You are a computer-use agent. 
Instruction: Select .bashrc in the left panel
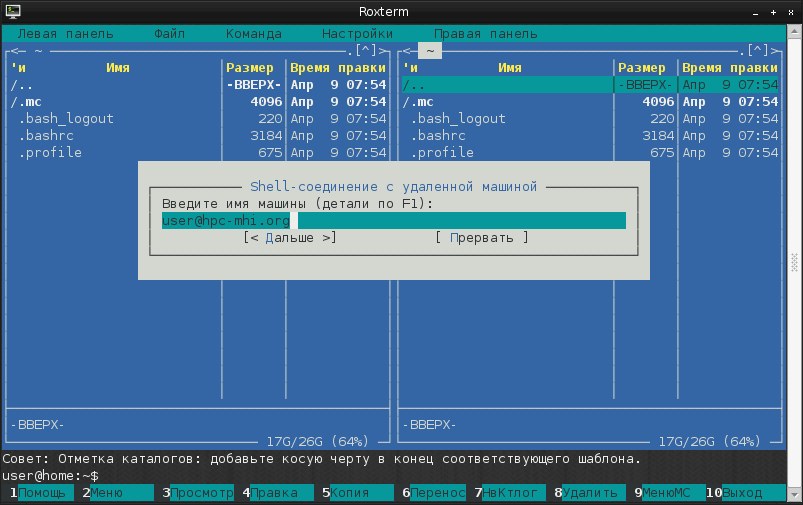[50, 136]
